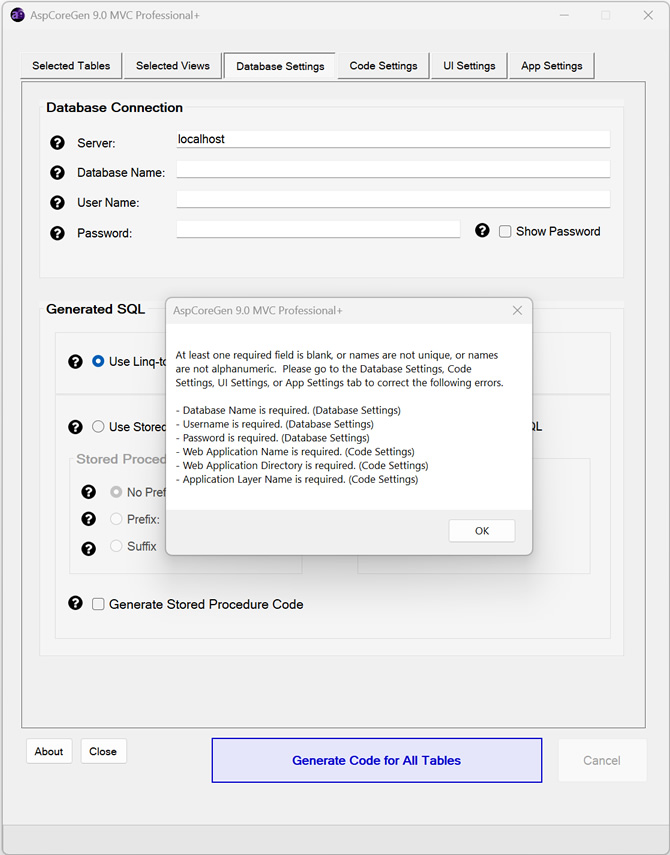Select the Use Stored radio button

point(98,426)
